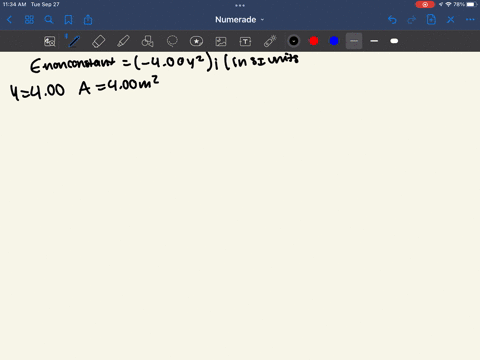The image size is (480, 360).
Task: Select the Highlighter tool
Action: [x=123, y=41]
